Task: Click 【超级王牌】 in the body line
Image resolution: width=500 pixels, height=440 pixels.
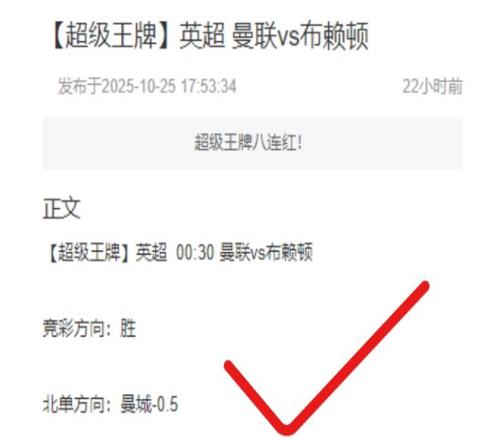Action: pos(87,252)
